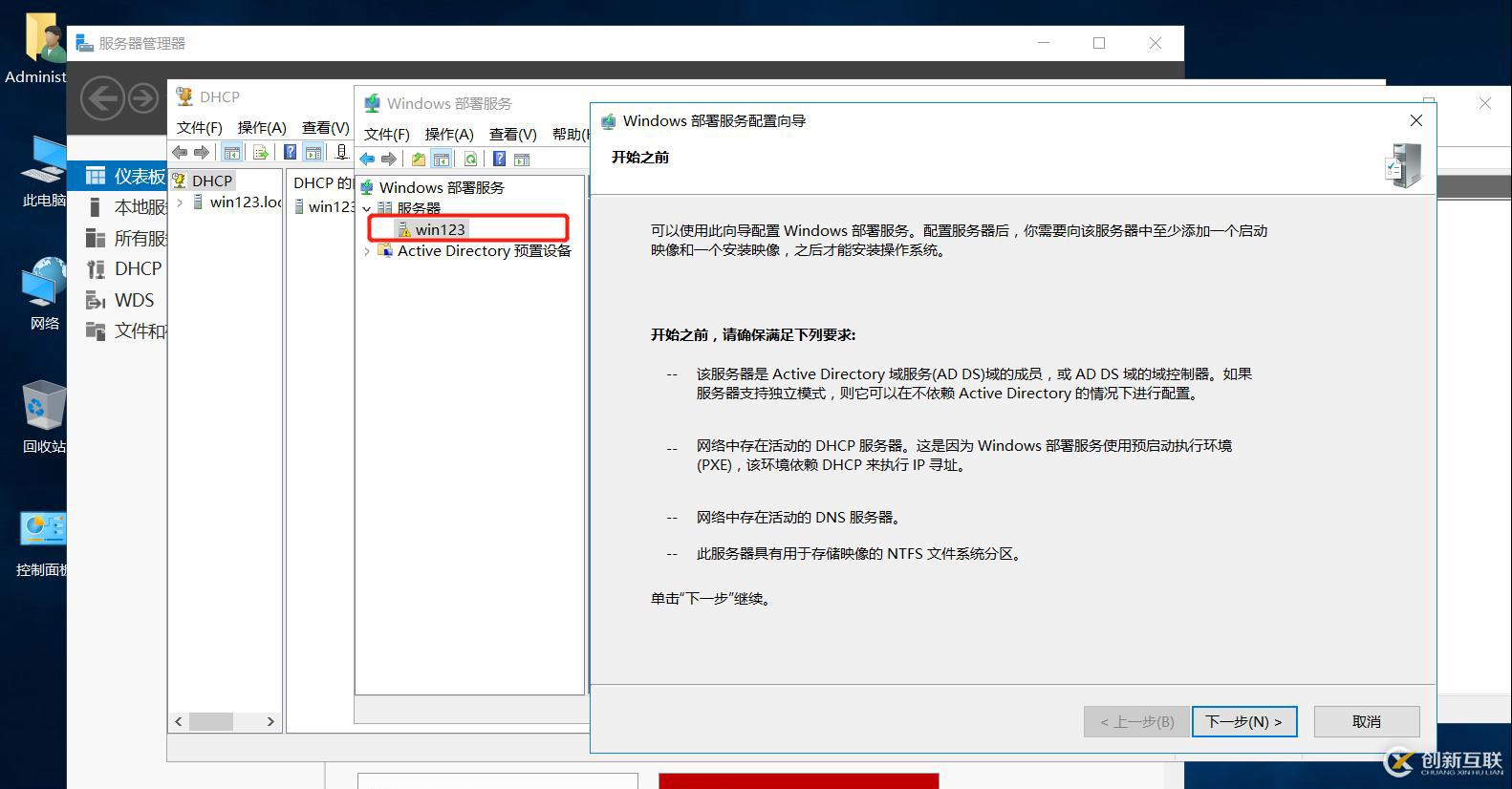Click 下一步(N) button in wizard
The width and height of the screenshot is (1512, 789).
coord(1243,721)
